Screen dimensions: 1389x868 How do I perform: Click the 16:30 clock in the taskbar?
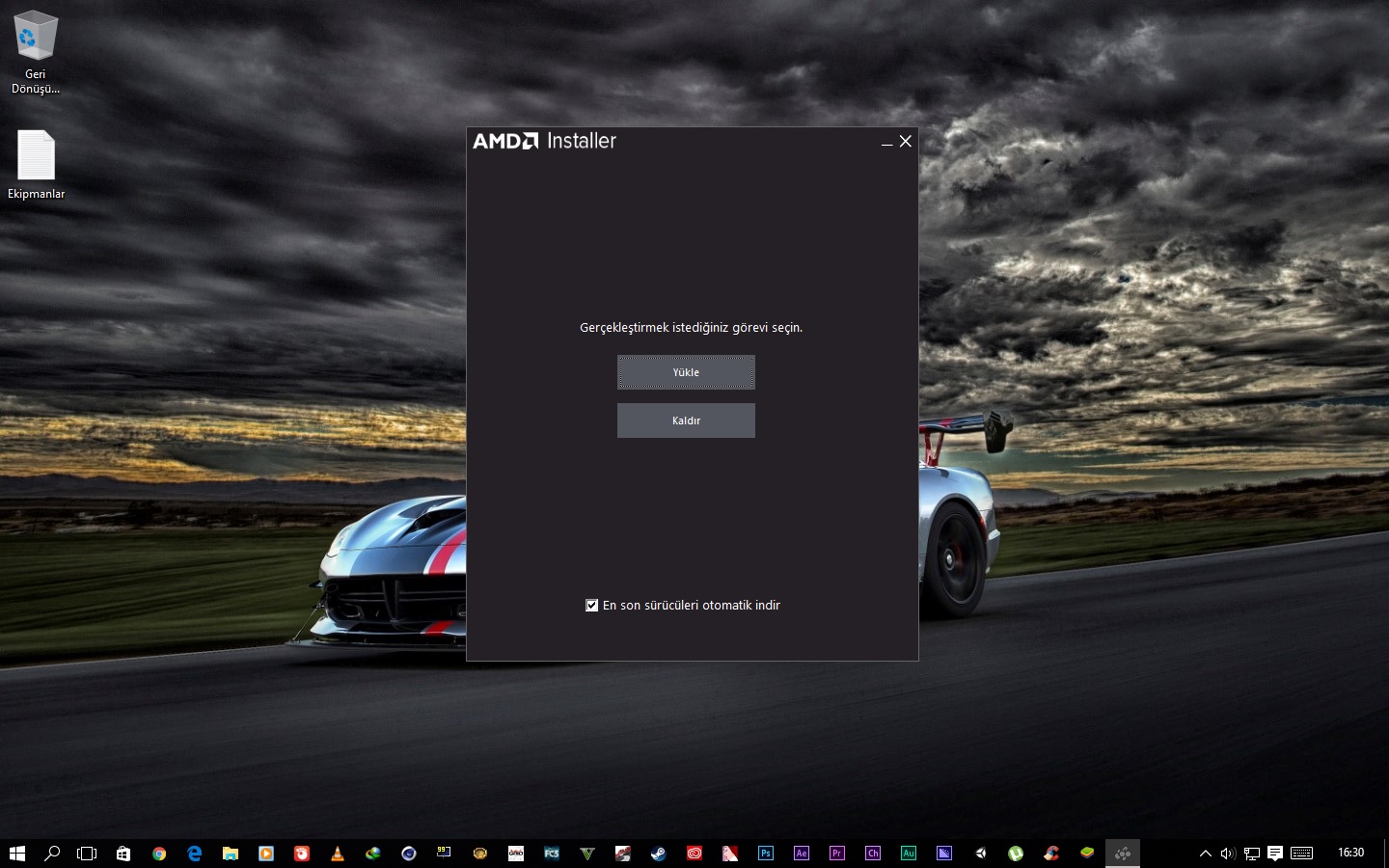click(1350, 853)
